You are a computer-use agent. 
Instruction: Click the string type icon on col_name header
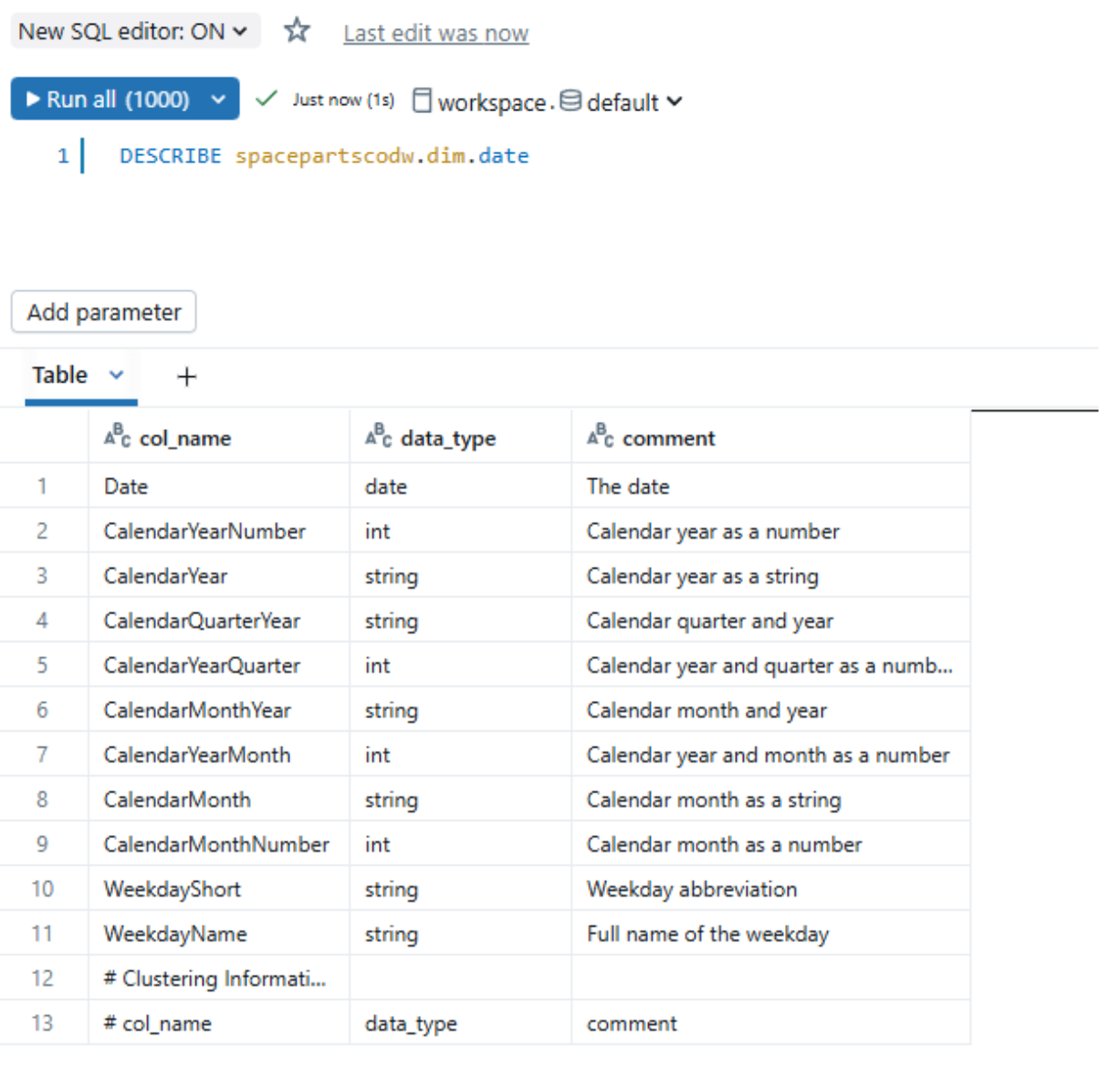pyautogui.click(x=116, y=436)
